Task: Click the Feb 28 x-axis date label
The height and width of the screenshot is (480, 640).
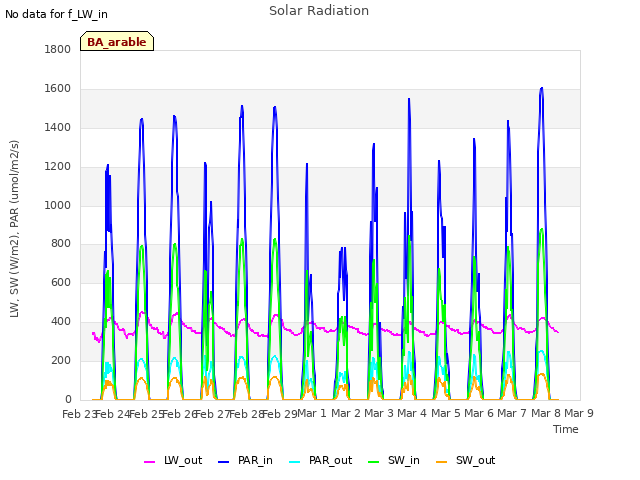Action: (247, 414)
